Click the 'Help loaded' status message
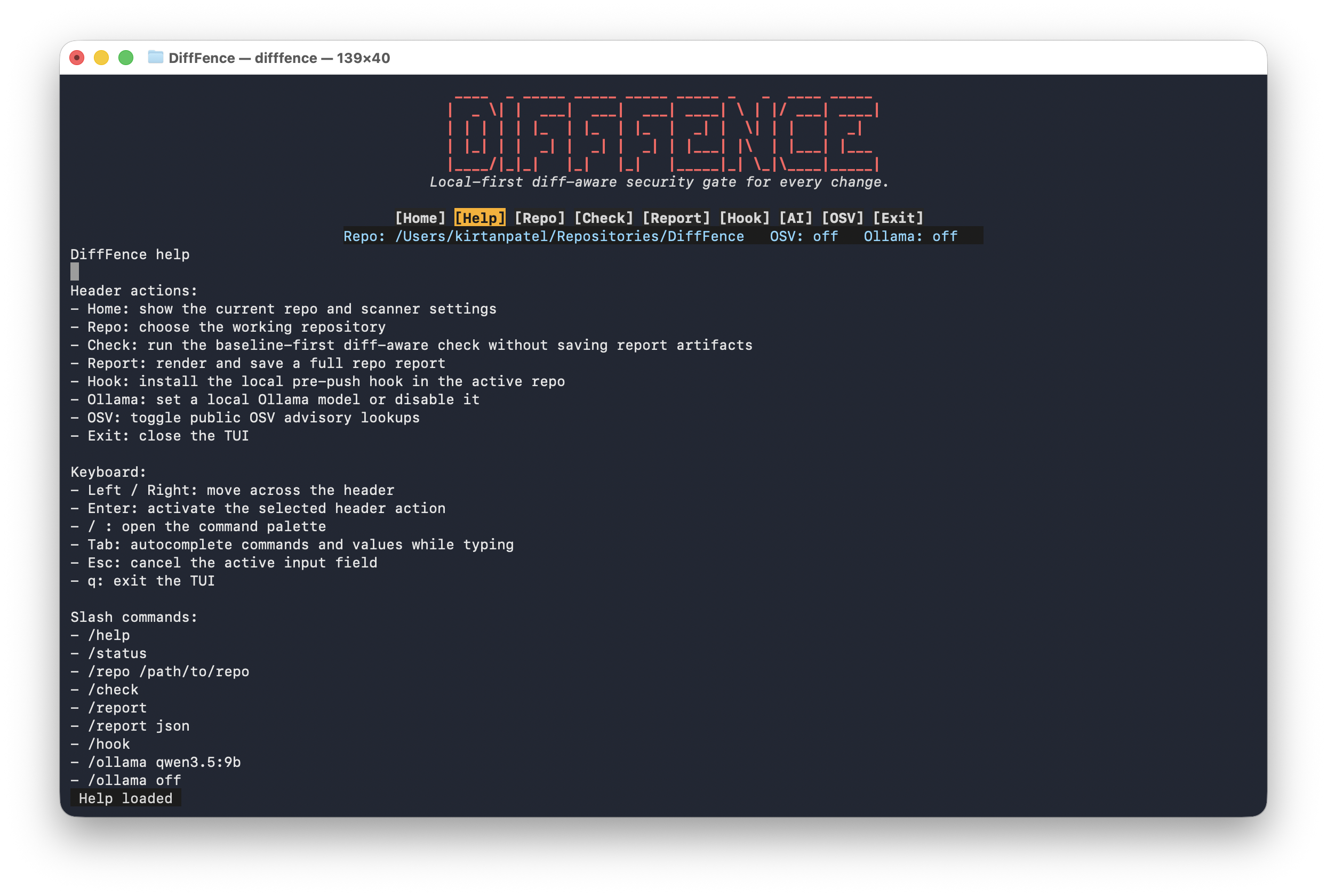Screen dimensions: 1327x896 (126, 798)
